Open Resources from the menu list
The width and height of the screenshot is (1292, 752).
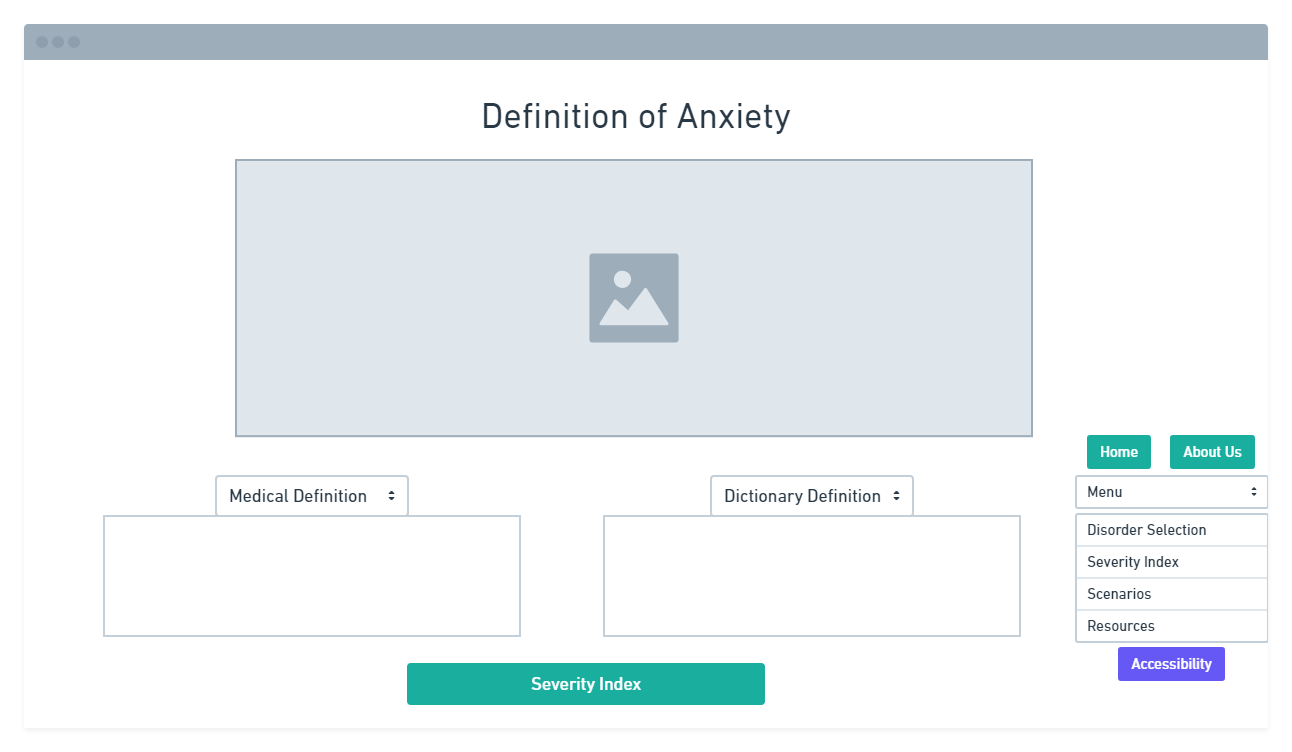point(1172,626)
